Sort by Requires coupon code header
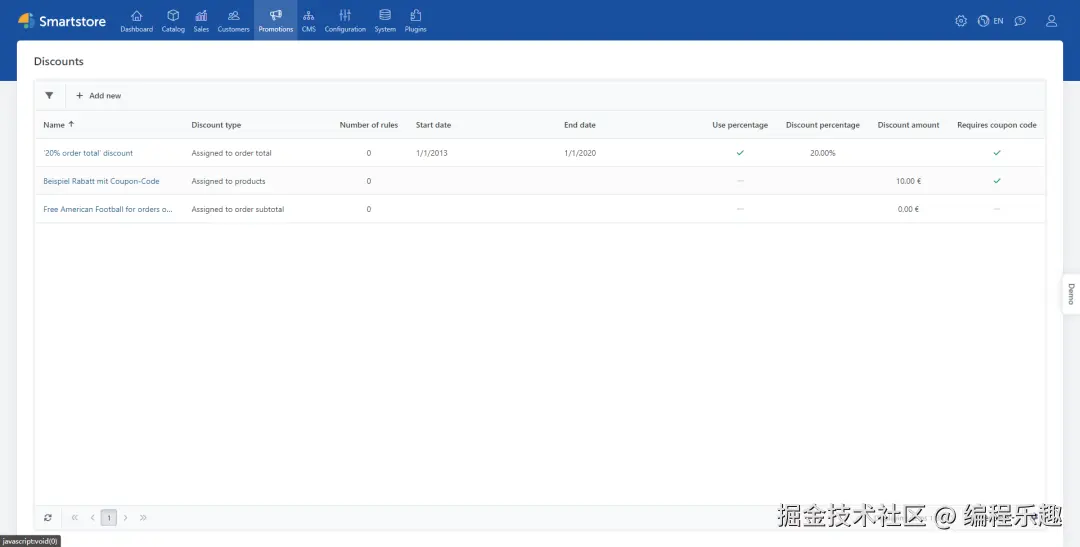The width and height of the screenshot is (1080, 547). click(997, 125)
